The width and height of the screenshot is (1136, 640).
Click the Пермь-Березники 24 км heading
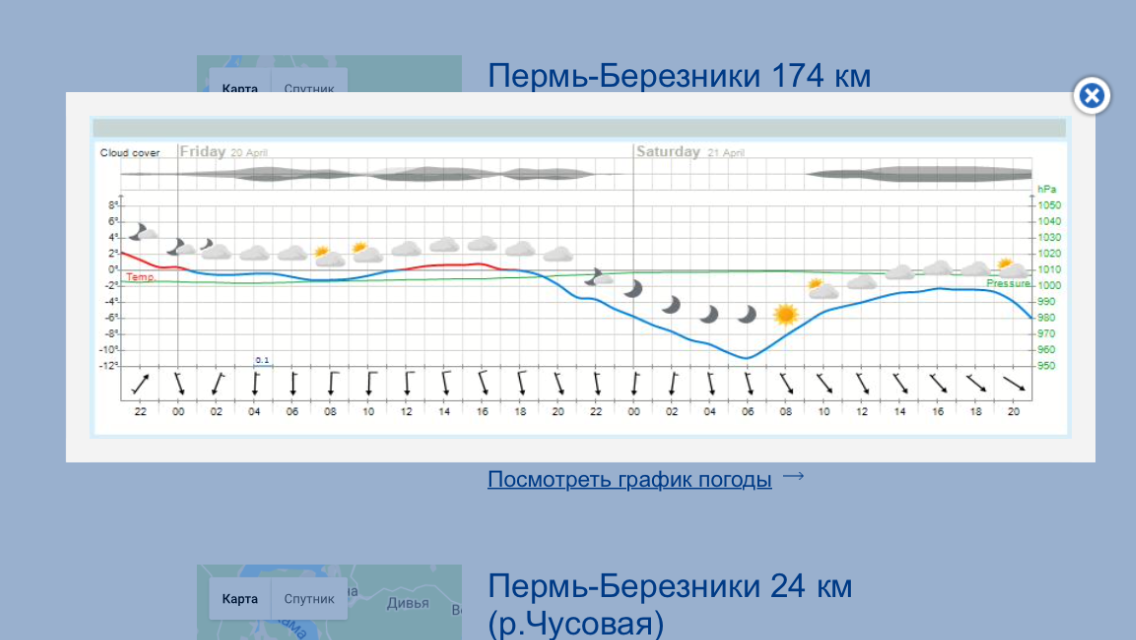coord(670,586)
